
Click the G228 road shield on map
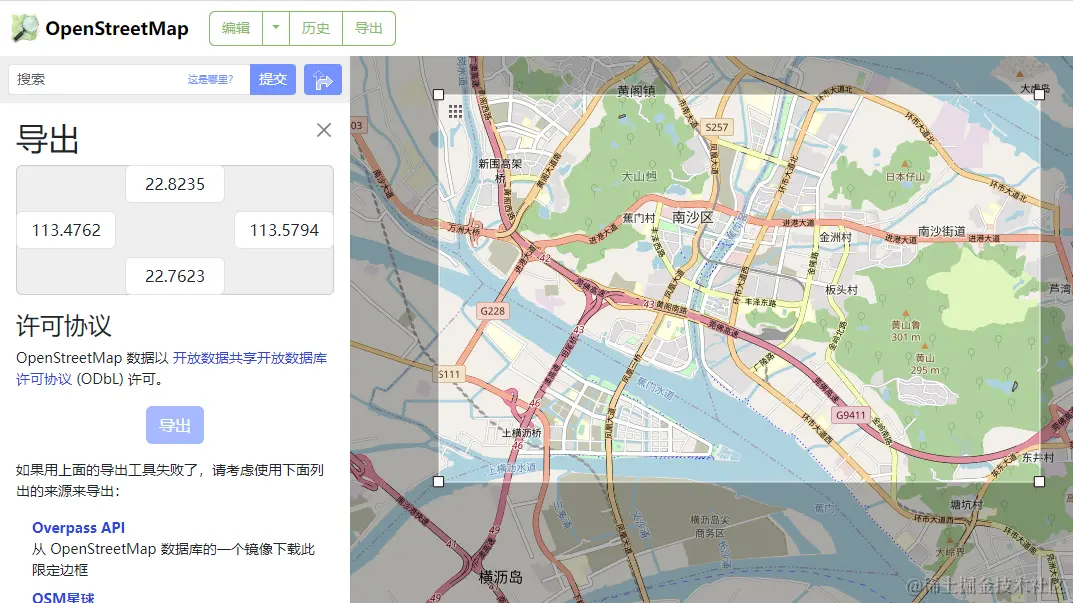492,311
